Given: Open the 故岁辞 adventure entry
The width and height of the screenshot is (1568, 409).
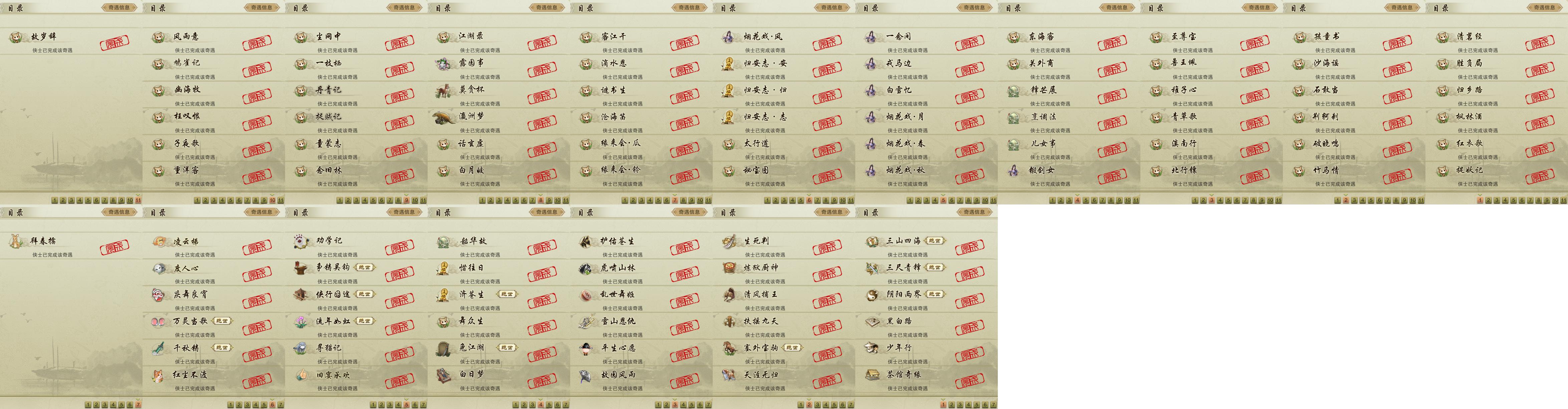Looking at the screenshot, I should 71,41.
